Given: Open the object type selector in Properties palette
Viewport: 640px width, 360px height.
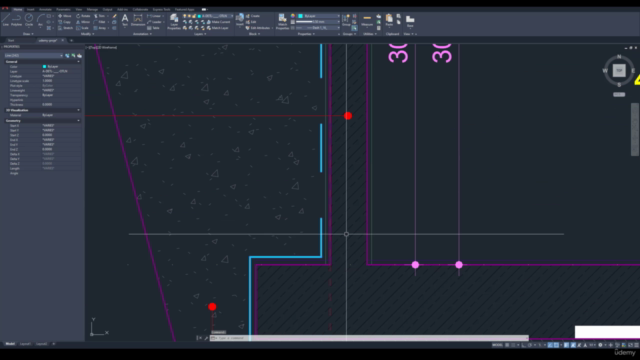Looking at the screenshot, I should 33,56.
